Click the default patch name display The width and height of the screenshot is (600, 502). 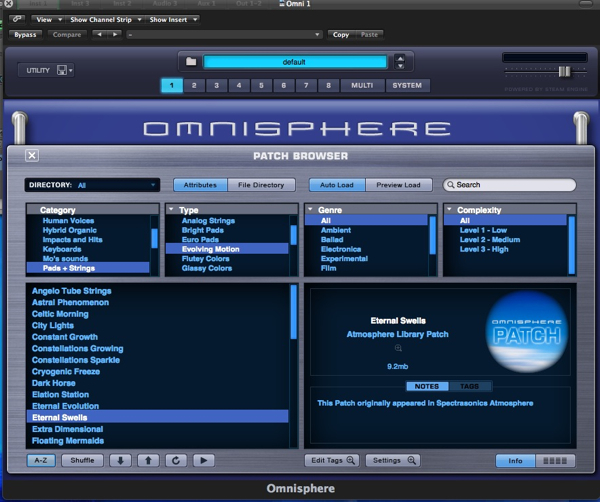(x=295, y=62)
